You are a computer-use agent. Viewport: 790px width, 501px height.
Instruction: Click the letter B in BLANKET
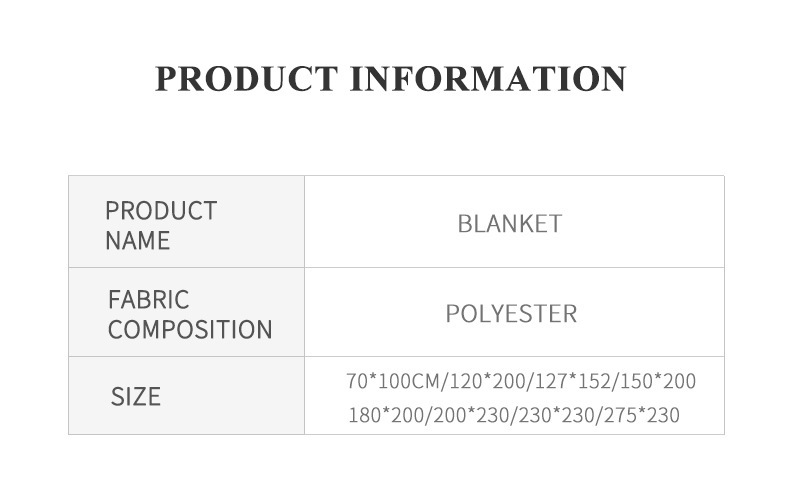[464, 224]
